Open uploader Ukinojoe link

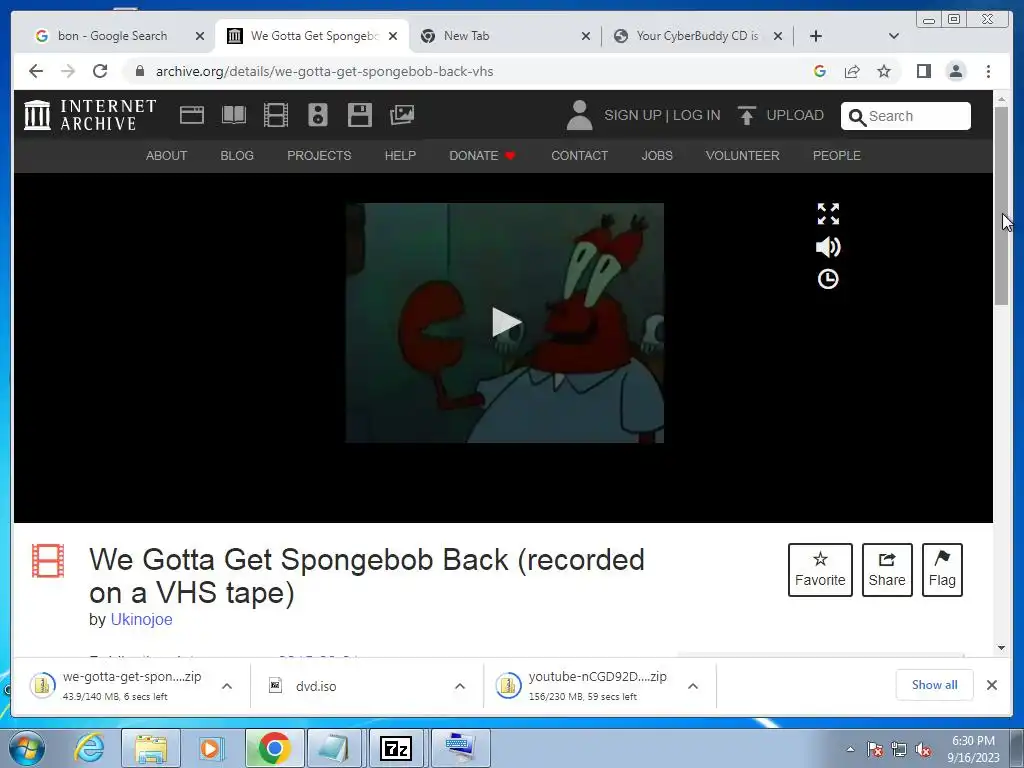[142, 619]
